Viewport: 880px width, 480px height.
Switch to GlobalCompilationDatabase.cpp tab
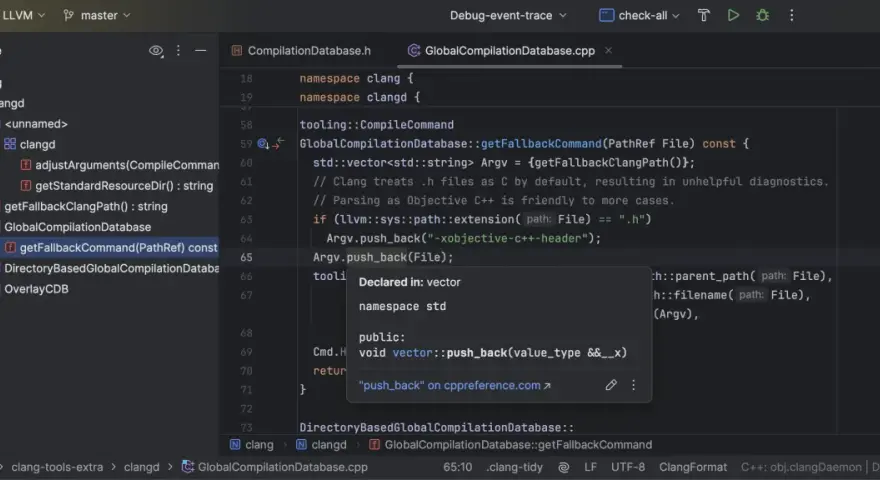coord(510,51)
